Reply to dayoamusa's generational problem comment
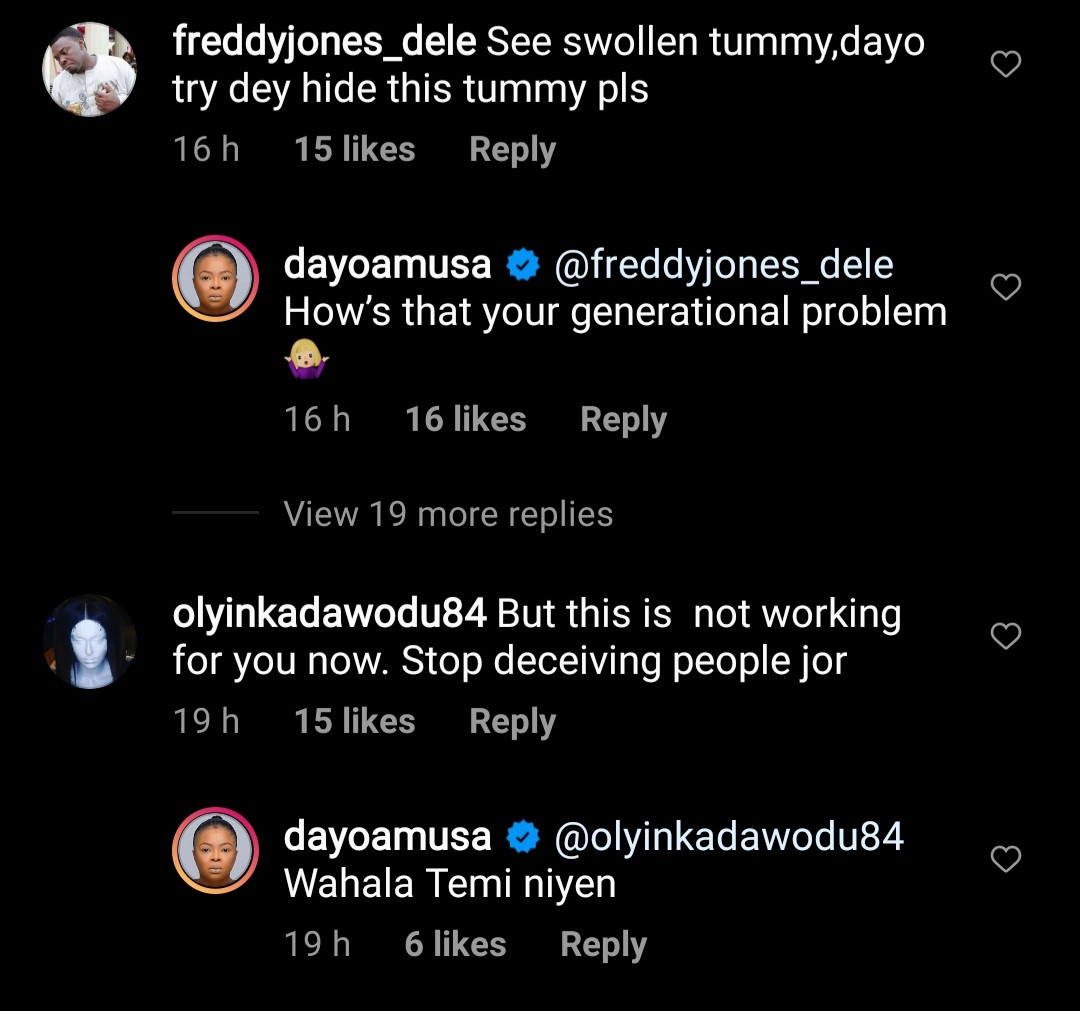Viewport: 1080px width, 1011px height. pos(623,419)
